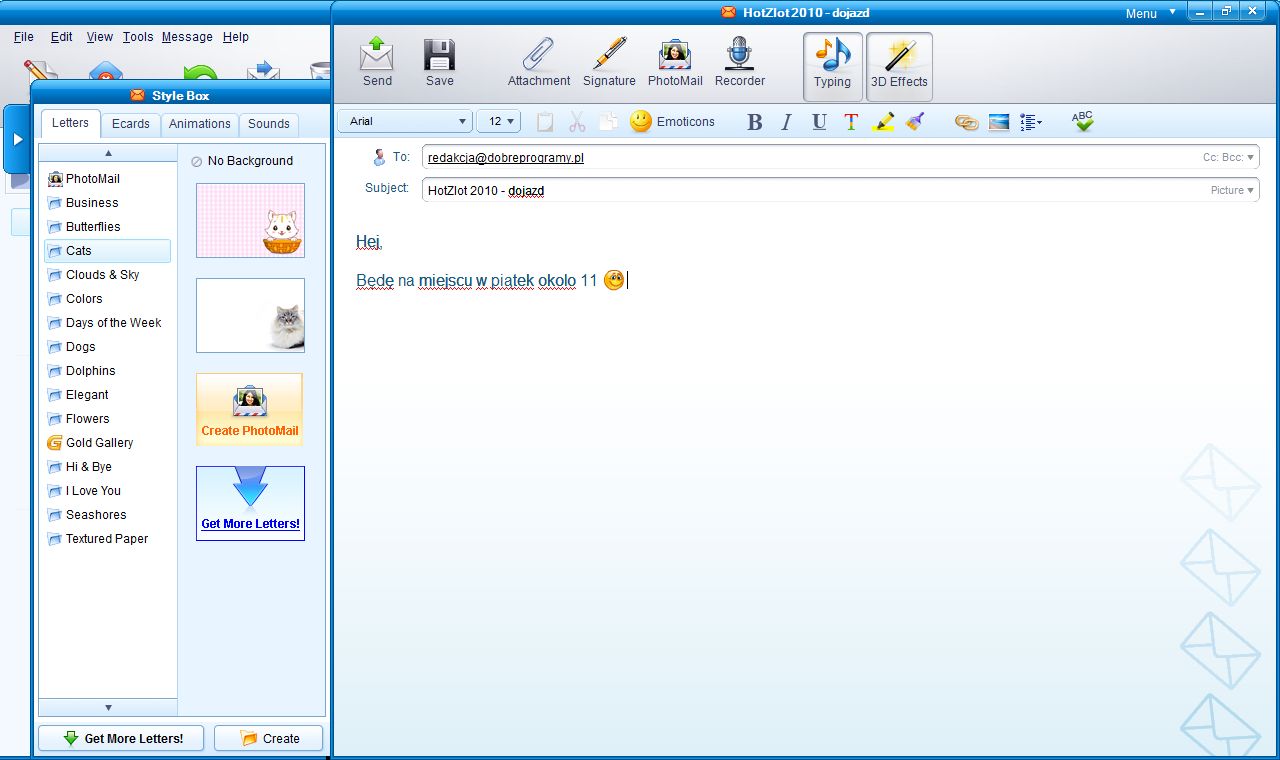Toggle italic formatting
Image resolution: width=1280 pixels, height=760 pixels.
(x=786, y=122)
